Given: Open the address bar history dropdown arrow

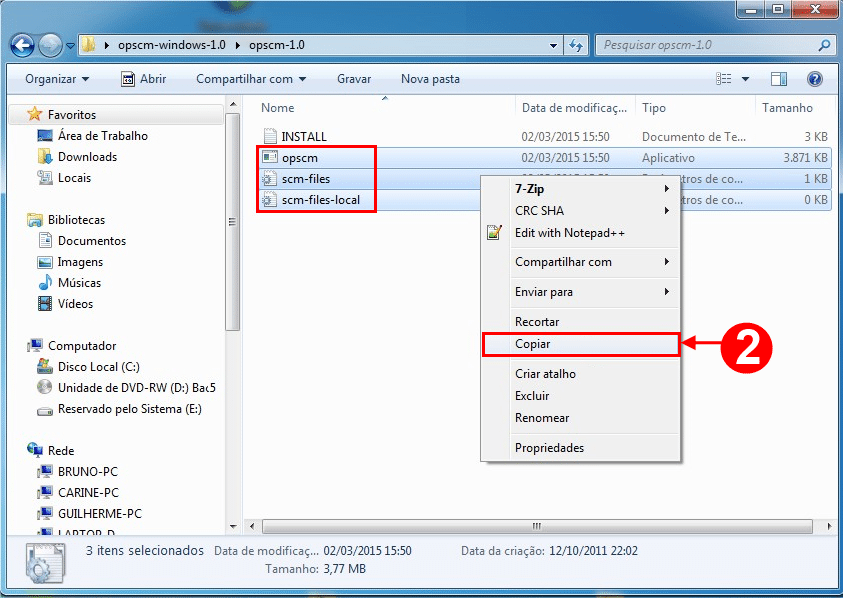Looking at the screenshot, I should click(555, 46).
